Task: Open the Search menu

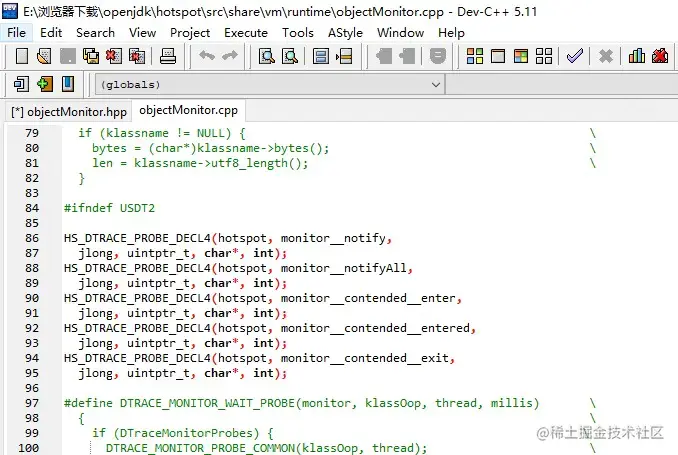Action: [96, 33]
